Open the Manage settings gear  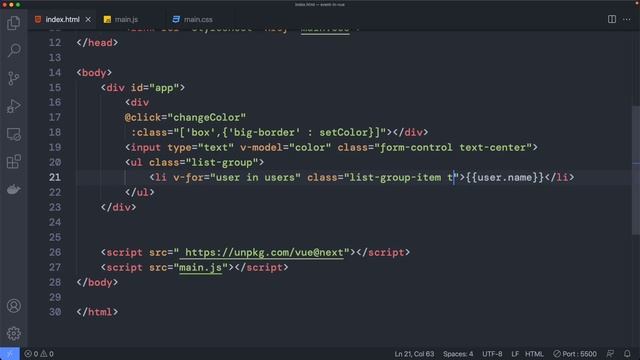[x=13, y=333]
